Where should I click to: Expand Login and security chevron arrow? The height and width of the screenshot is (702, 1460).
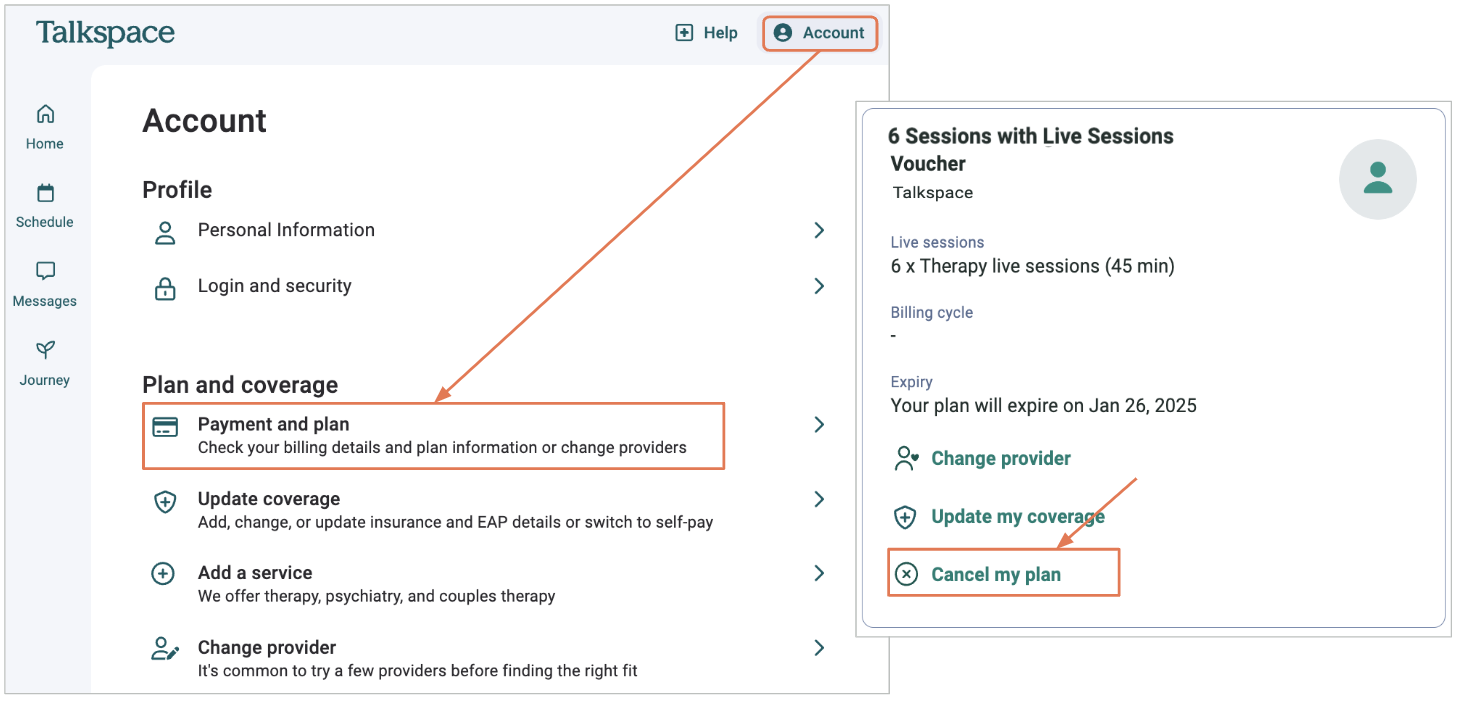[820, 286]
